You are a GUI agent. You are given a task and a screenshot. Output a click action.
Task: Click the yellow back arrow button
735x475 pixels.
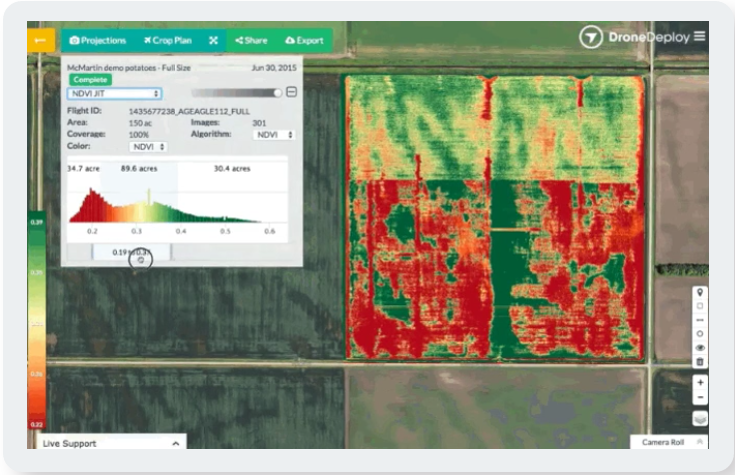pos(41,40)
